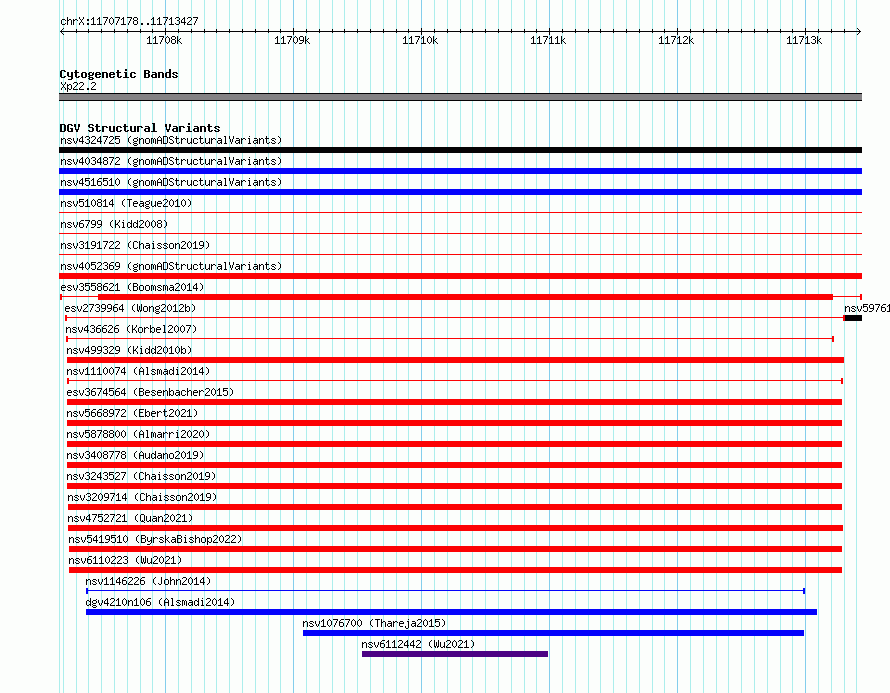Click the chrX:11707178..11713427 coordinate label

pyautogui.click(x=129, y=21)
